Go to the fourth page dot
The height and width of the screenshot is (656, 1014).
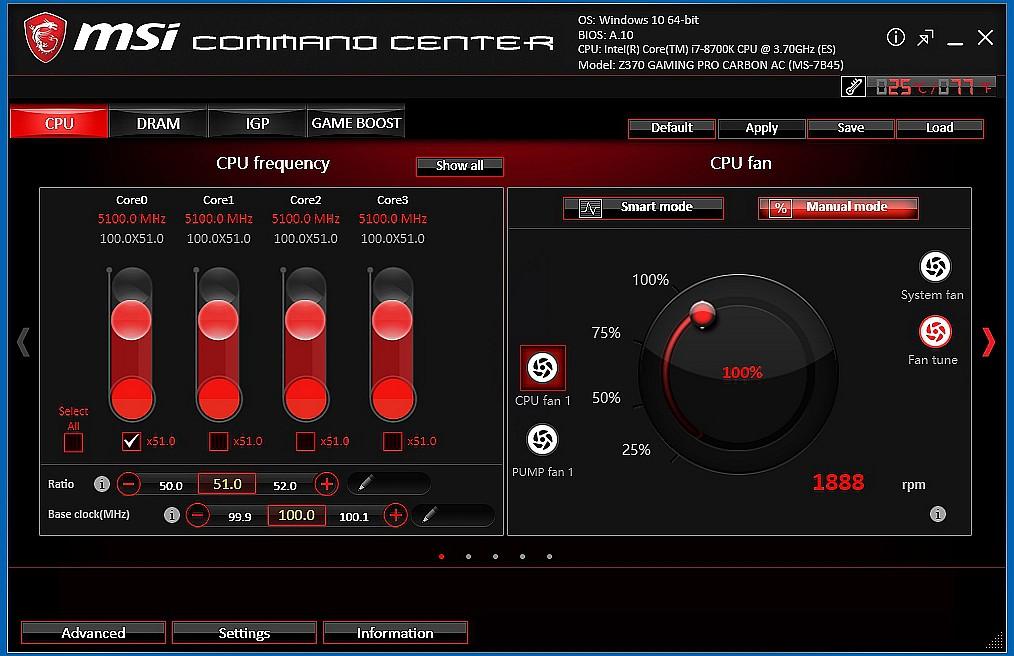523,556
